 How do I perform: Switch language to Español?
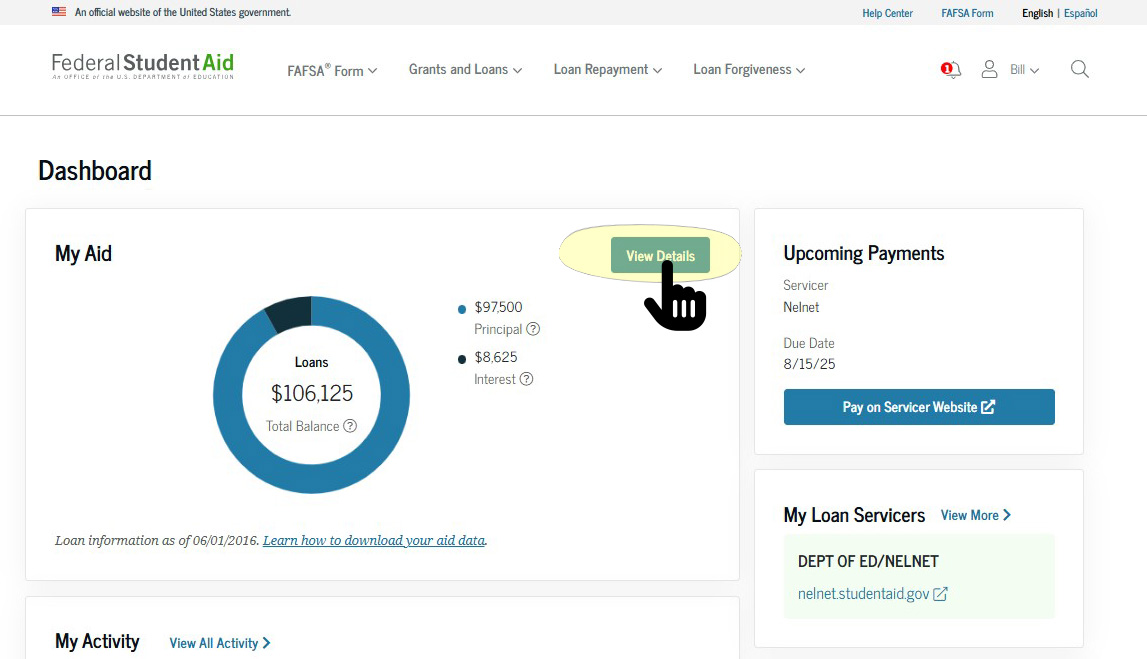[1080, 13]
